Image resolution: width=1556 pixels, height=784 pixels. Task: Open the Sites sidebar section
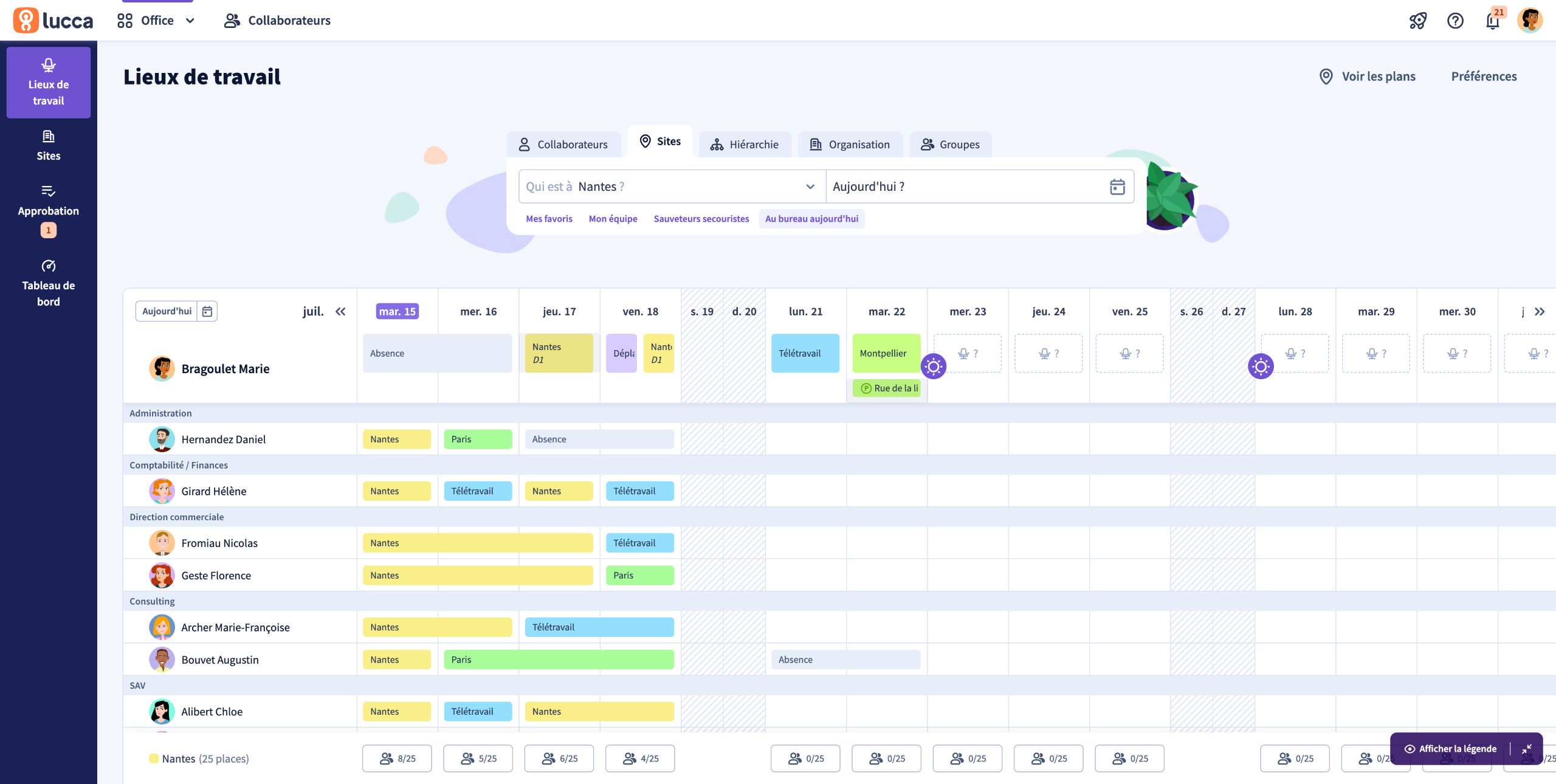(x=49, y=146)
